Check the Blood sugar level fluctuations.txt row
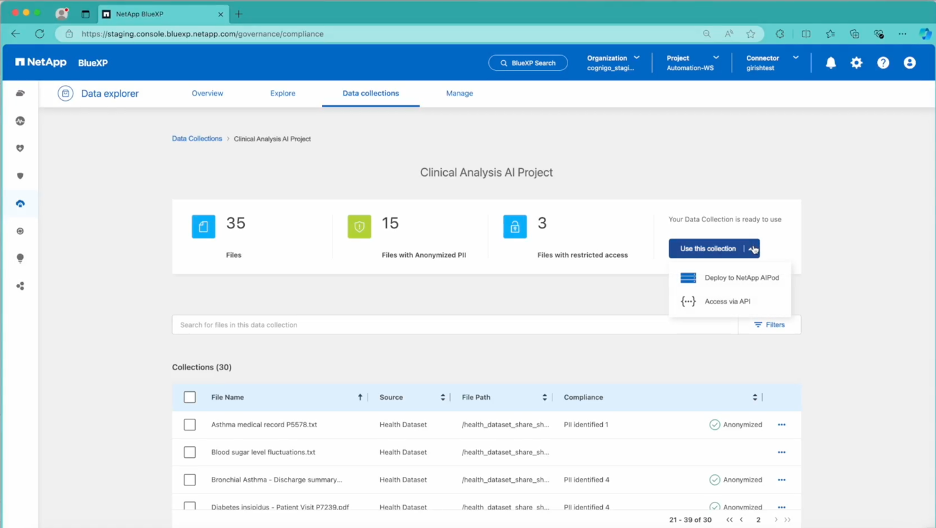Image resolution: width=936 pixels, height=528 pixels. (x=190, y=452)
